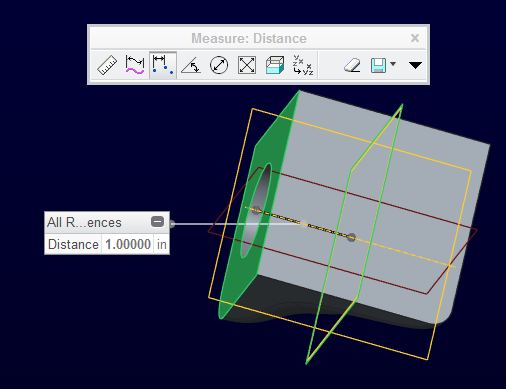Click the All R...ences header label
The height and width of the screenshot is (389, 506).
coord(84,222)
